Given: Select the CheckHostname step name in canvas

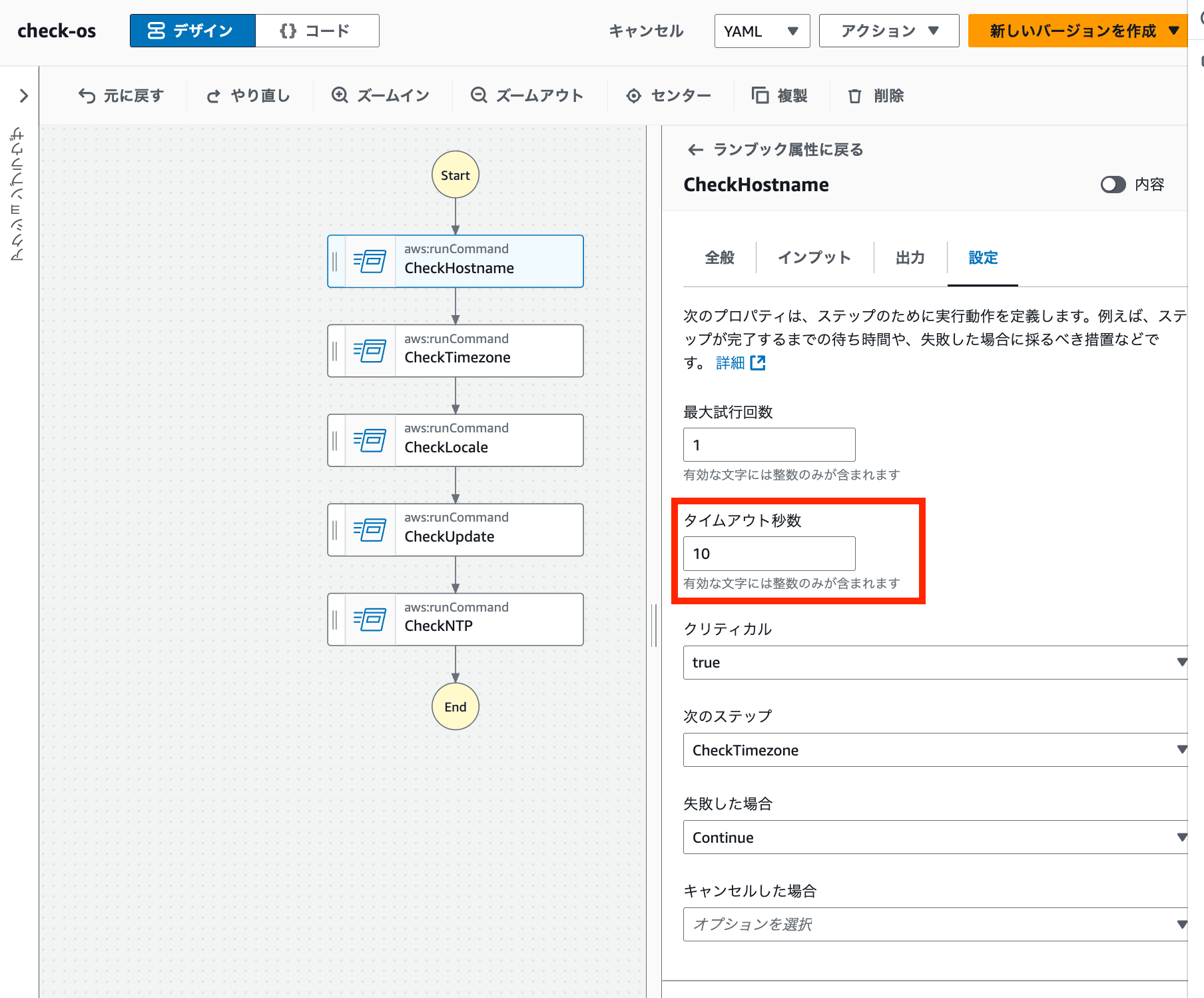Looking at the screenshot, I should pyautogui.click(x=459, y=268).
